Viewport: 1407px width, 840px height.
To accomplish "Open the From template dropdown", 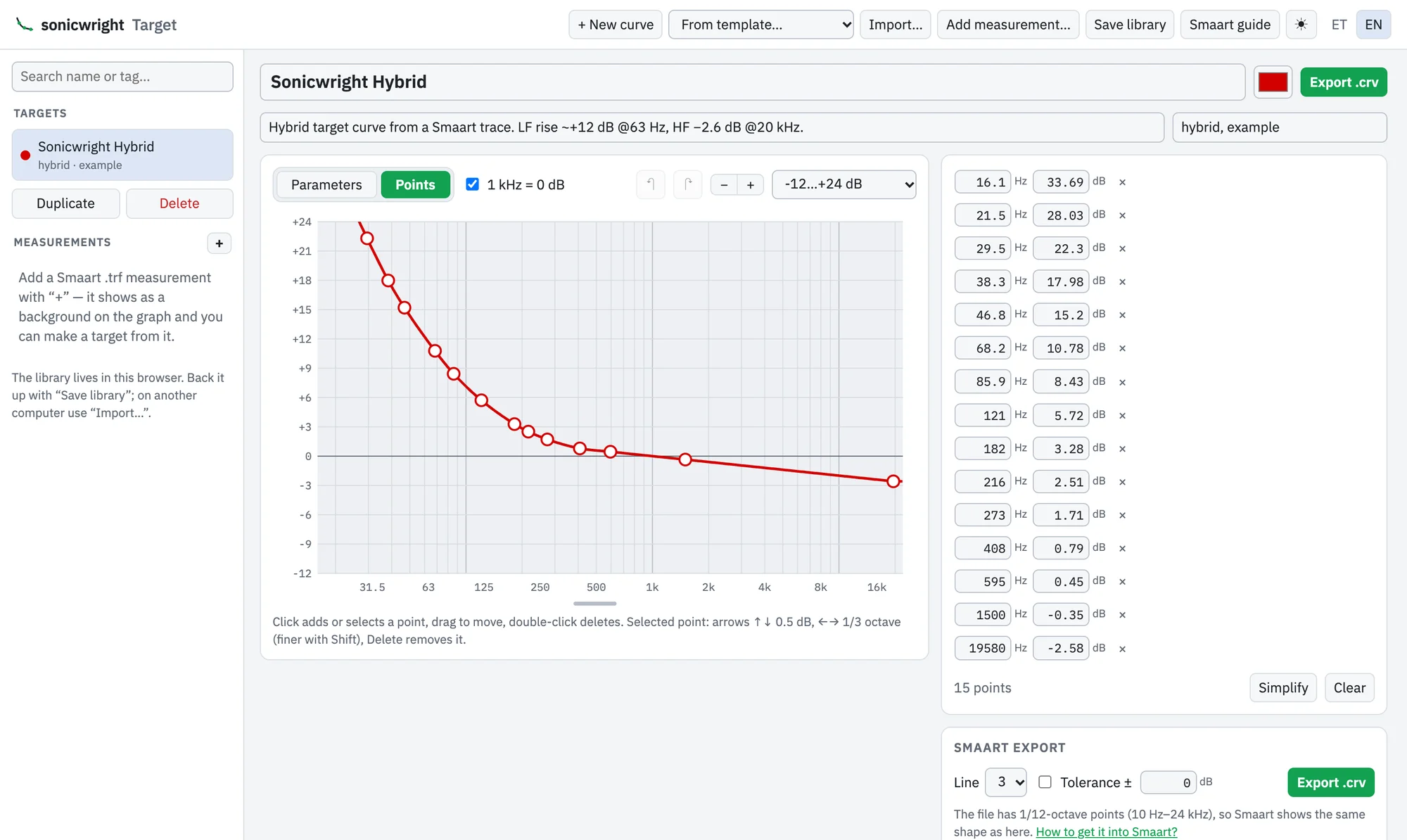I will 760,25.
